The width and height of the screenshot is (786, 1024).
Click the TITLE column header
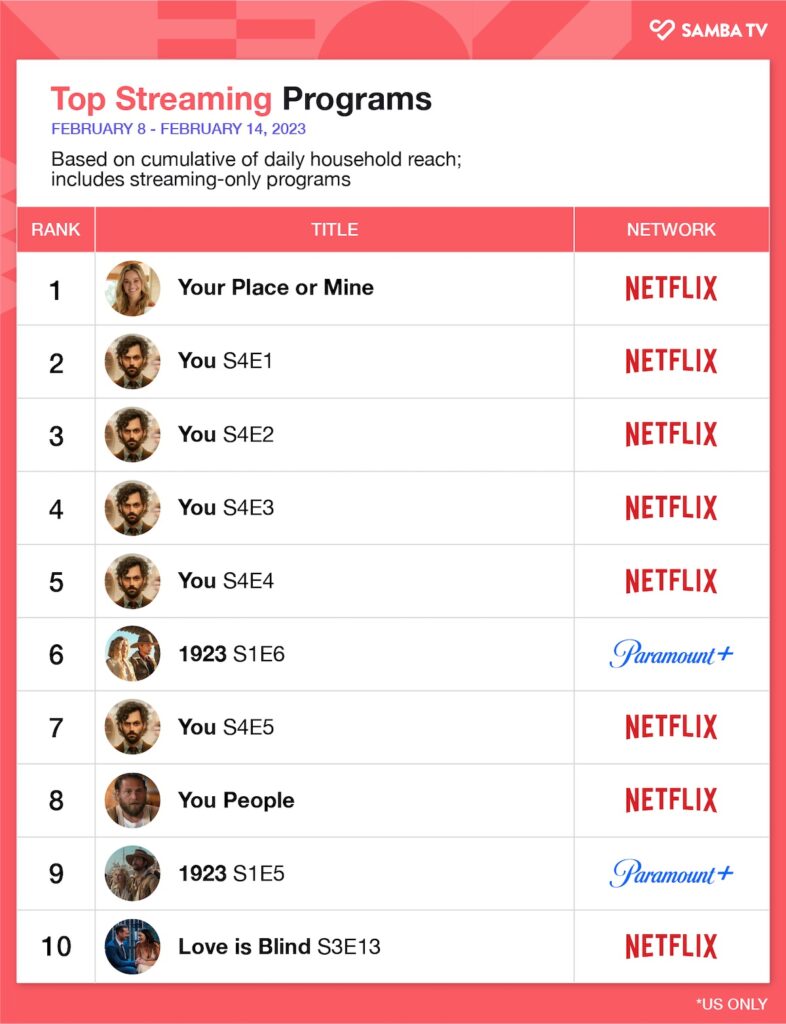[x=334, y=230]
